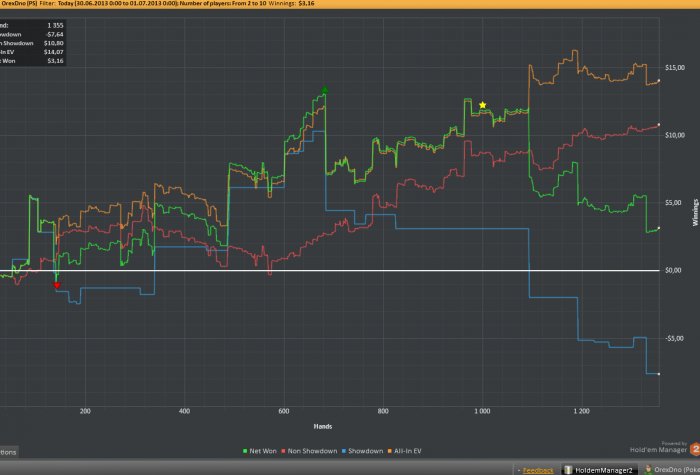The image size is (700, 475).
Task: Click the filter date range in header
Action: click(118, 4)
